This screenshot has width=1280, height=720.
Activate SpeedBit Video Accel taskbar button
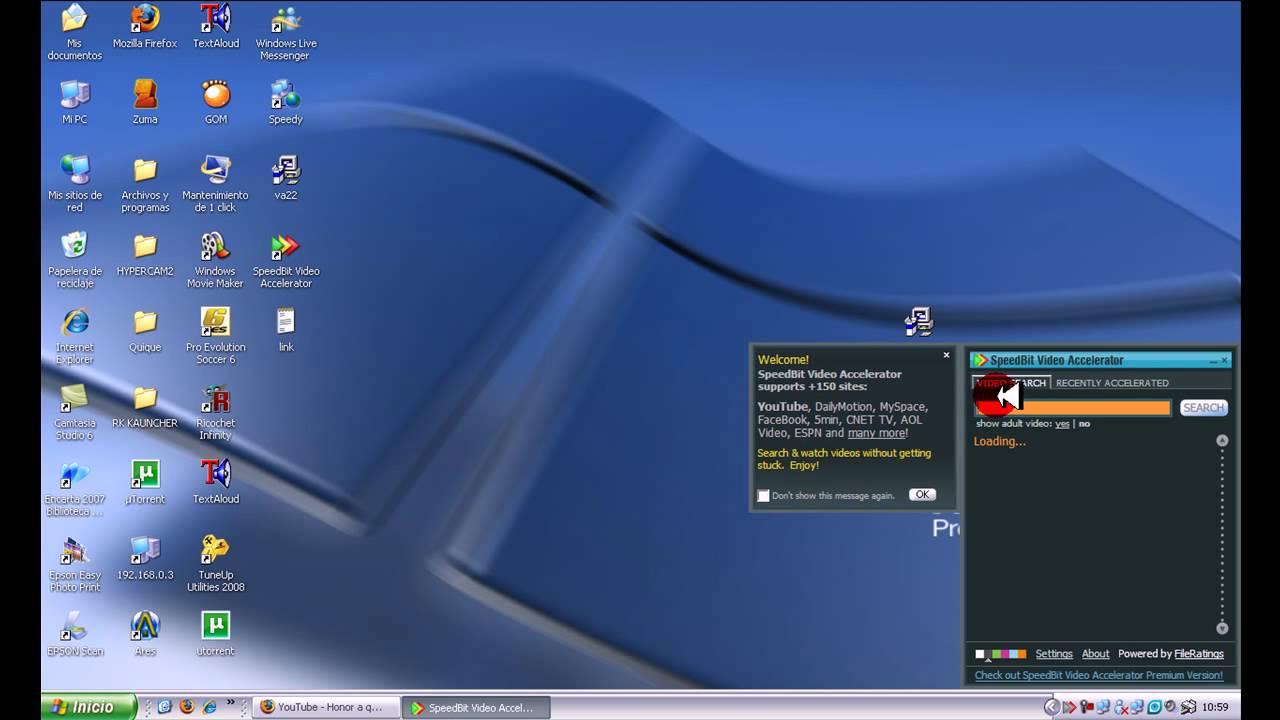coord(476,707)
